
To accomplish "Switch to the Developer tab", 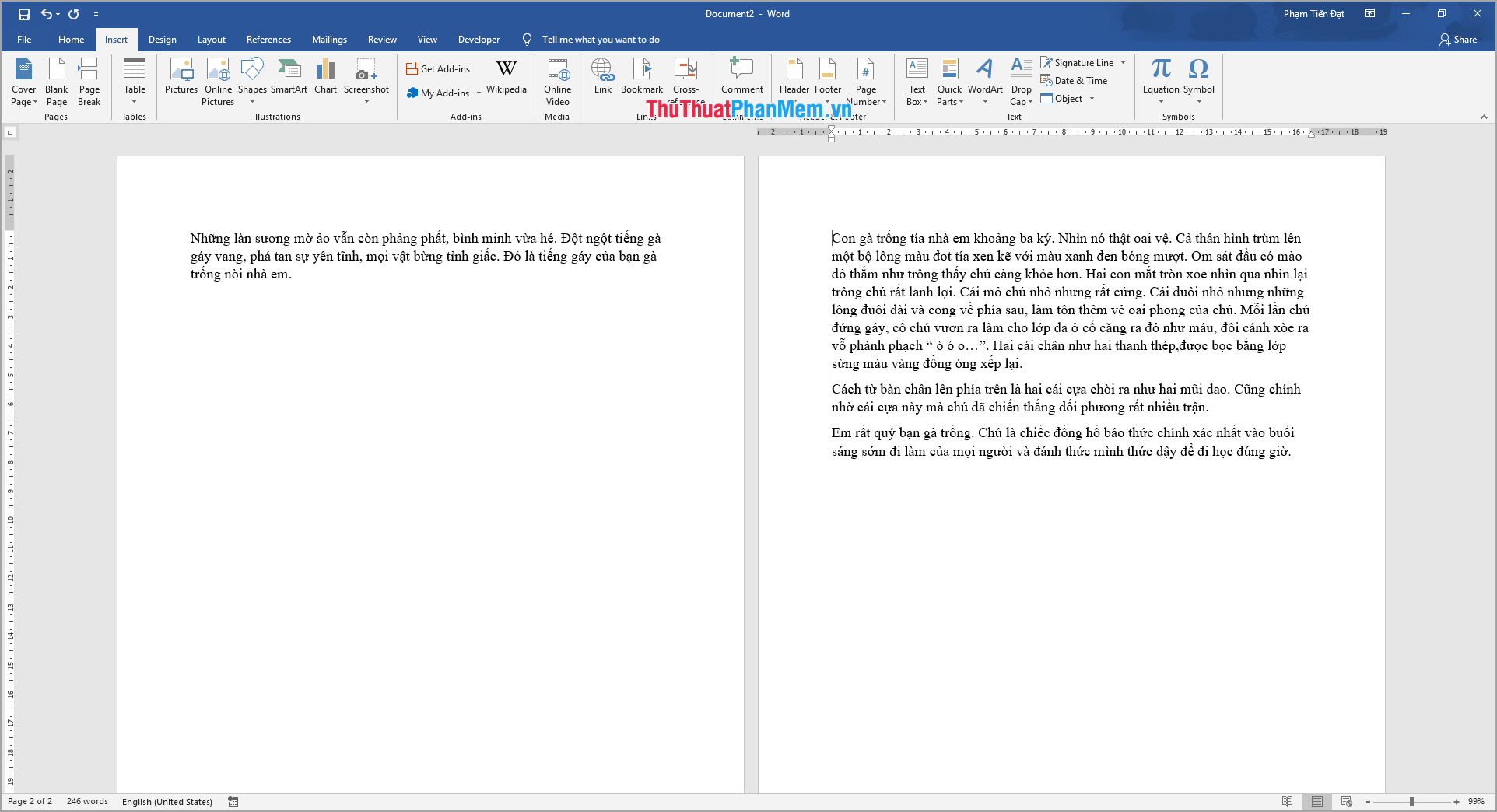I will [x=479, y=40].
